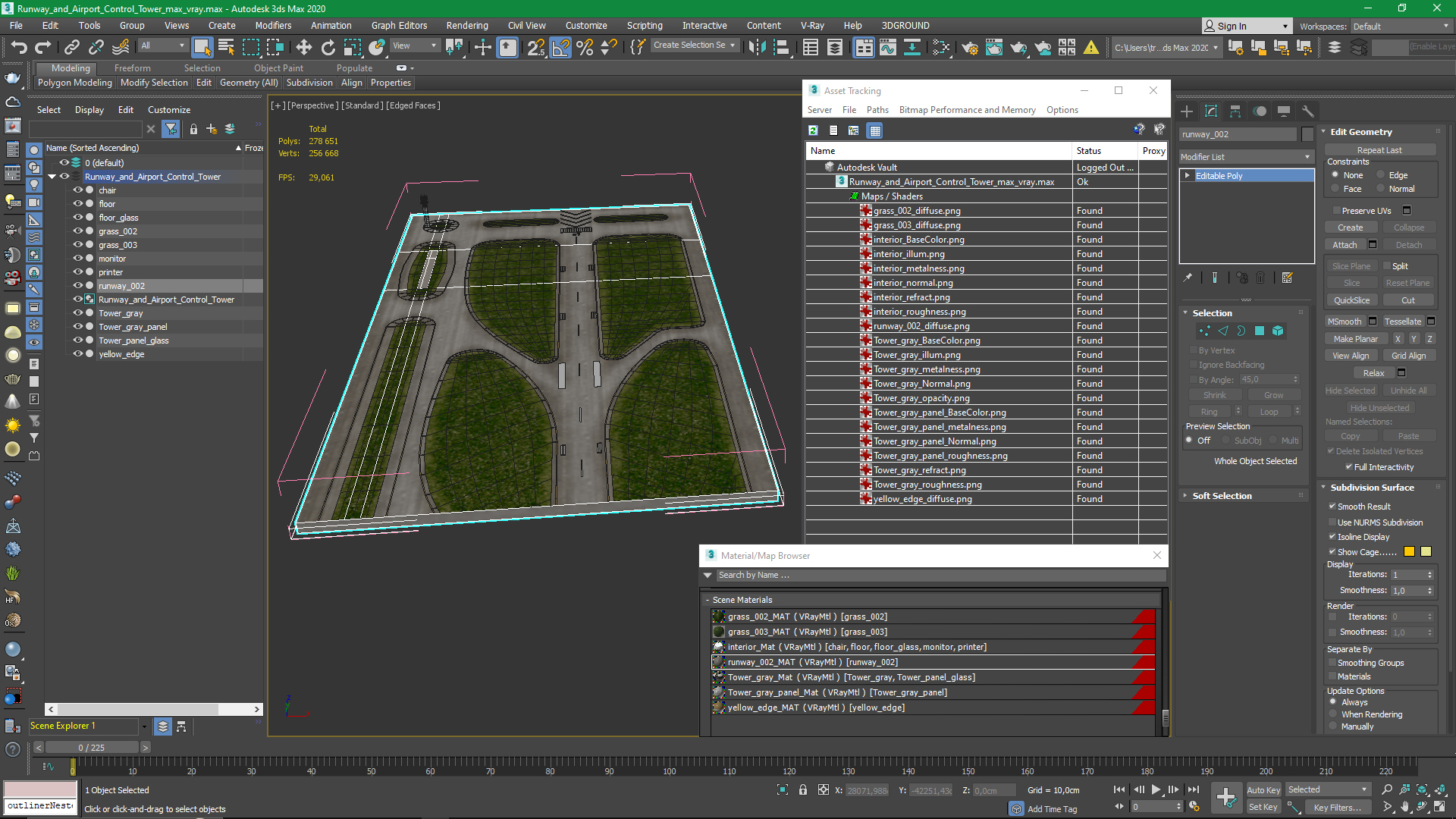This screenshot has height=819, width=1456.
Task: Switch Asset Tracking to table view
Action: (875, 130)
